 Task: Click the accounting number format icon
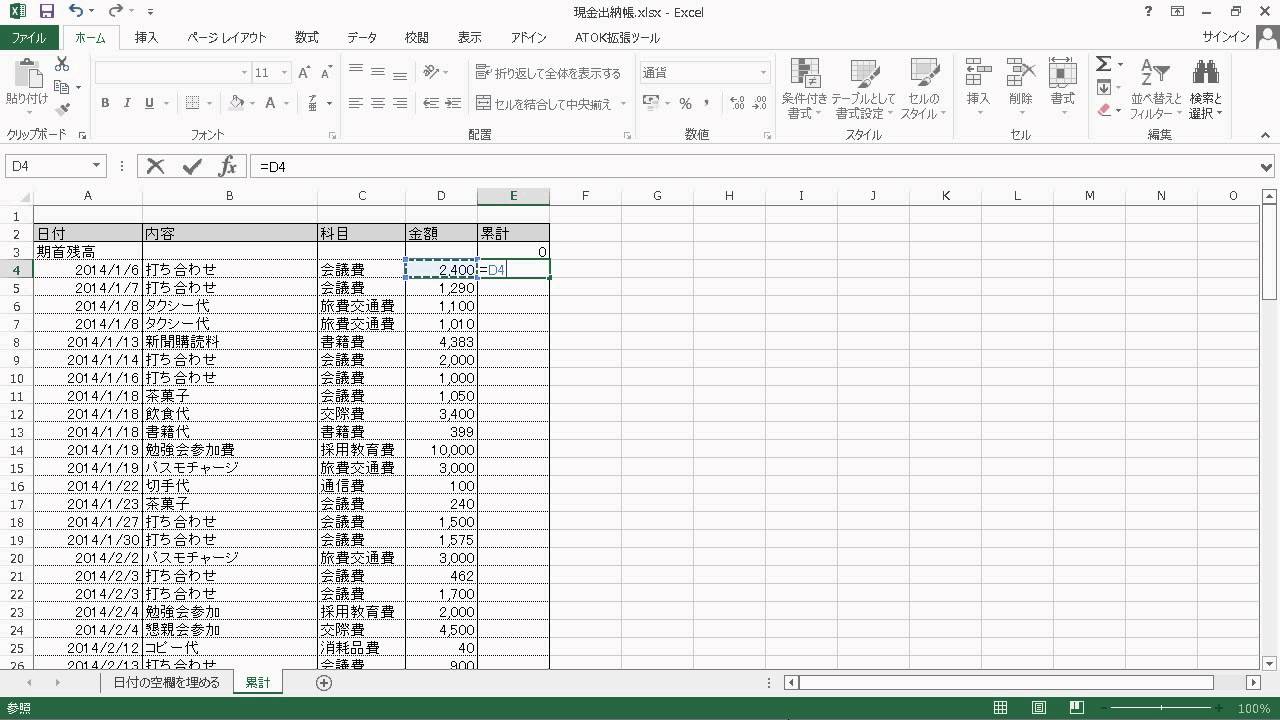coord(650,103)
